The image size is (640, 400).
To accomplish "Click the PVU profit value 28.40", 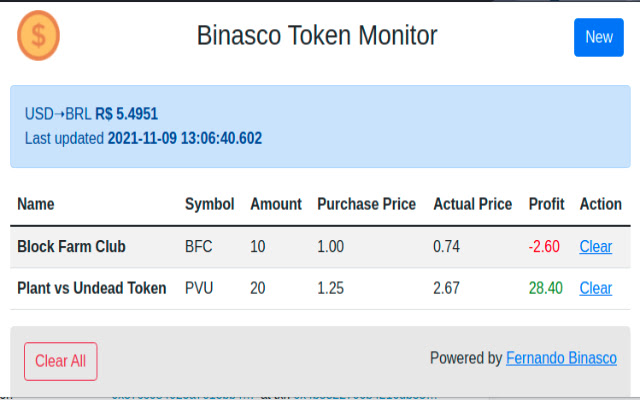I will point(545,288).
